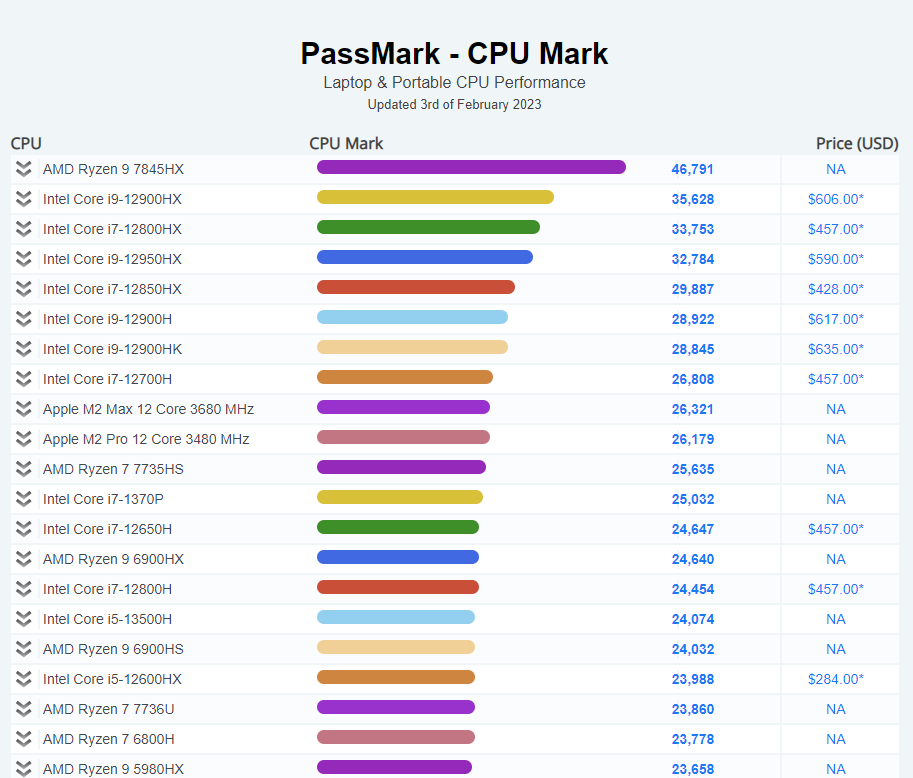Viewport: 913px width, 778px height.
Task: Click the score 23,658
Action: pos(692,769)
